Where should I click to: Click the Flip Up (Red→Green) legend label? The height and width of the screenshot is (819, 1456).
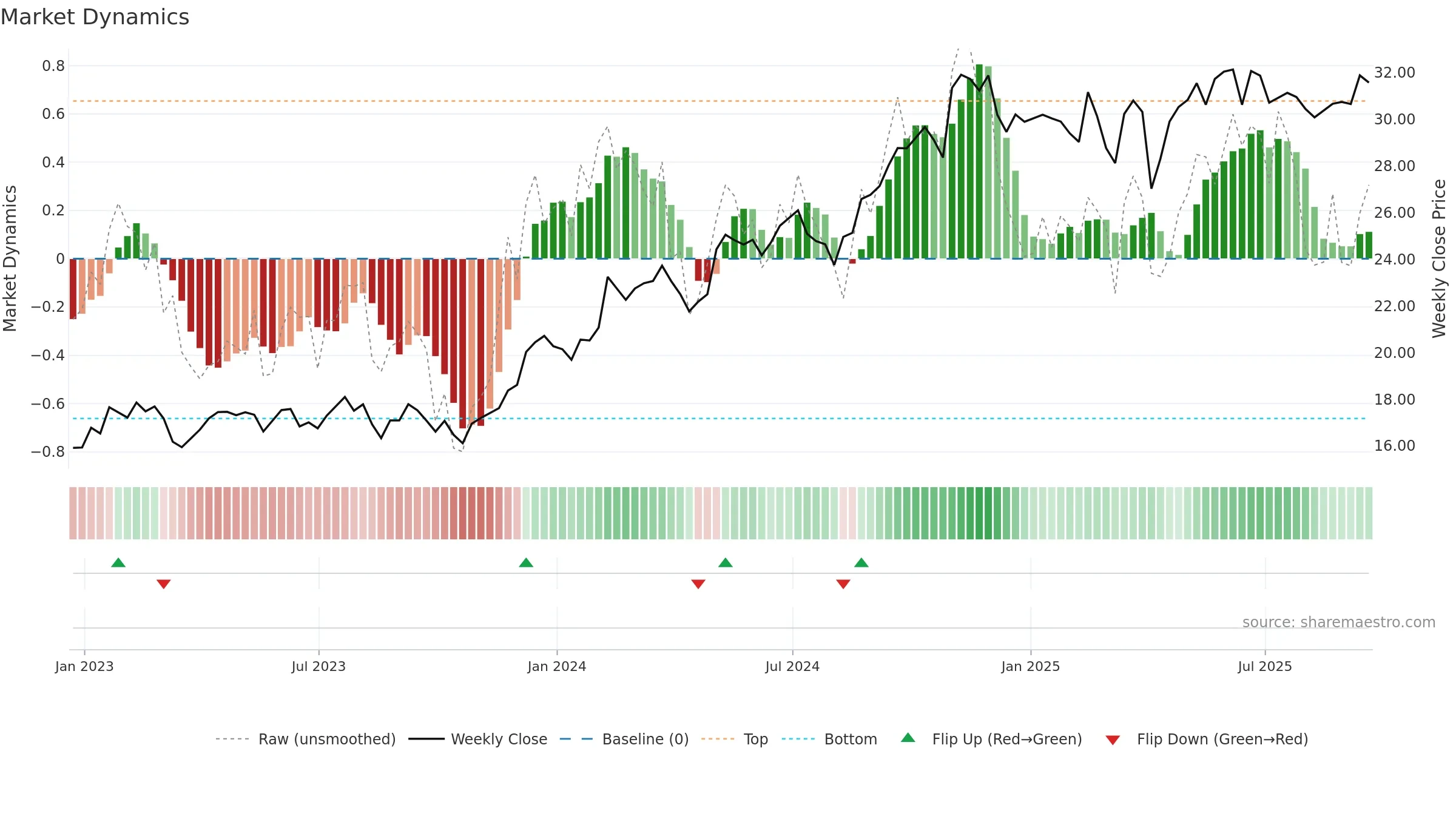click(x=1007, y=739)
